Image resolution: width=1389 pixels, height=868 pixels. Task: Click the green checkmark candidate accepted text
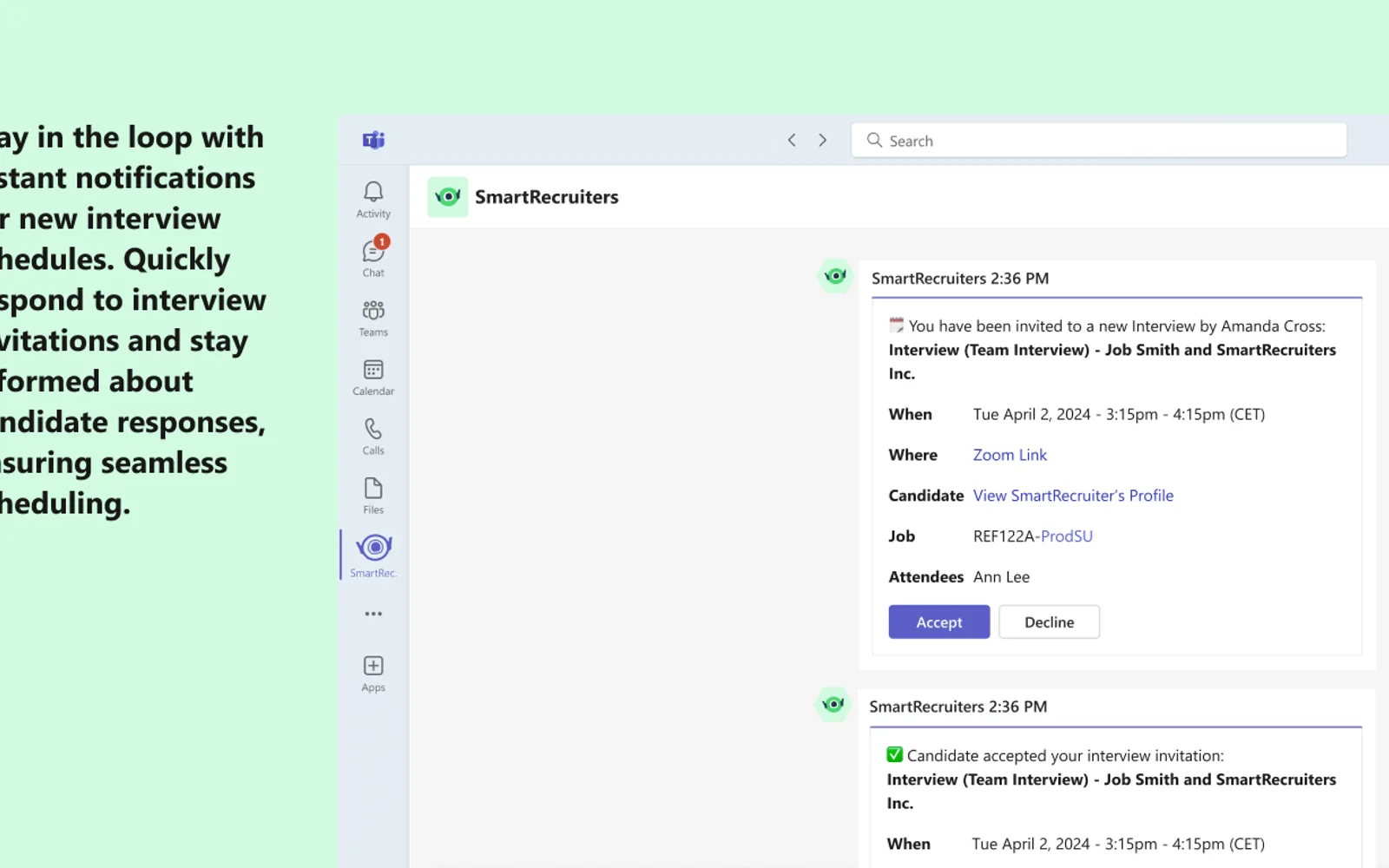point(1056,755)
